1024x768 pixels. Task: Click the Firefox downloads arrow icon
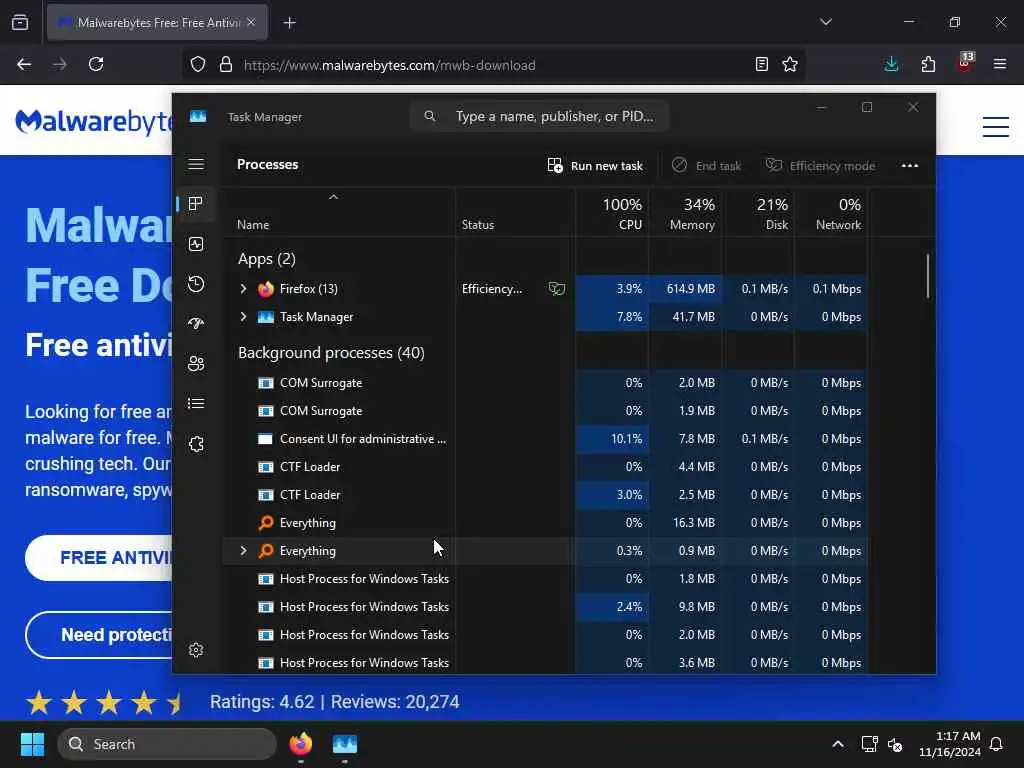(x=891, y=64)
